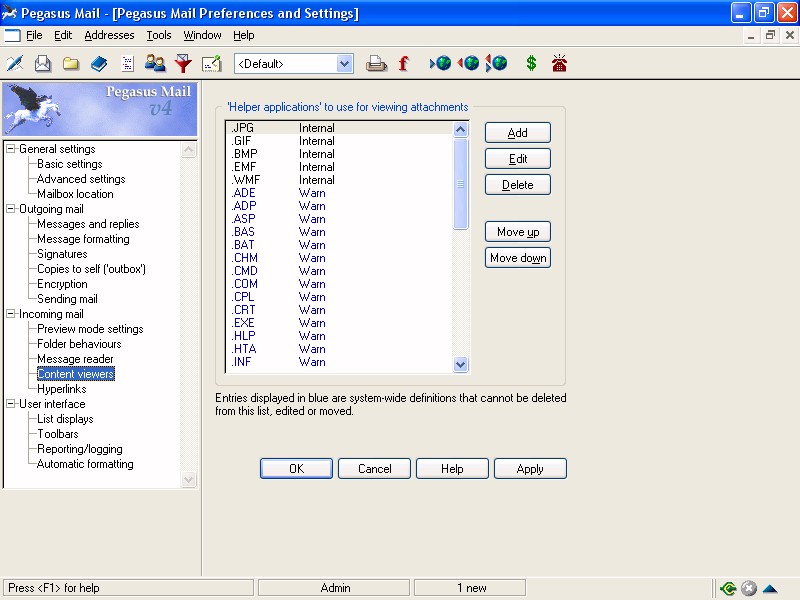Image resolution: width=800 pixels, height=600 pixels.
Task: Select Messages and replies in the tree
Action: tap(88, 223)
